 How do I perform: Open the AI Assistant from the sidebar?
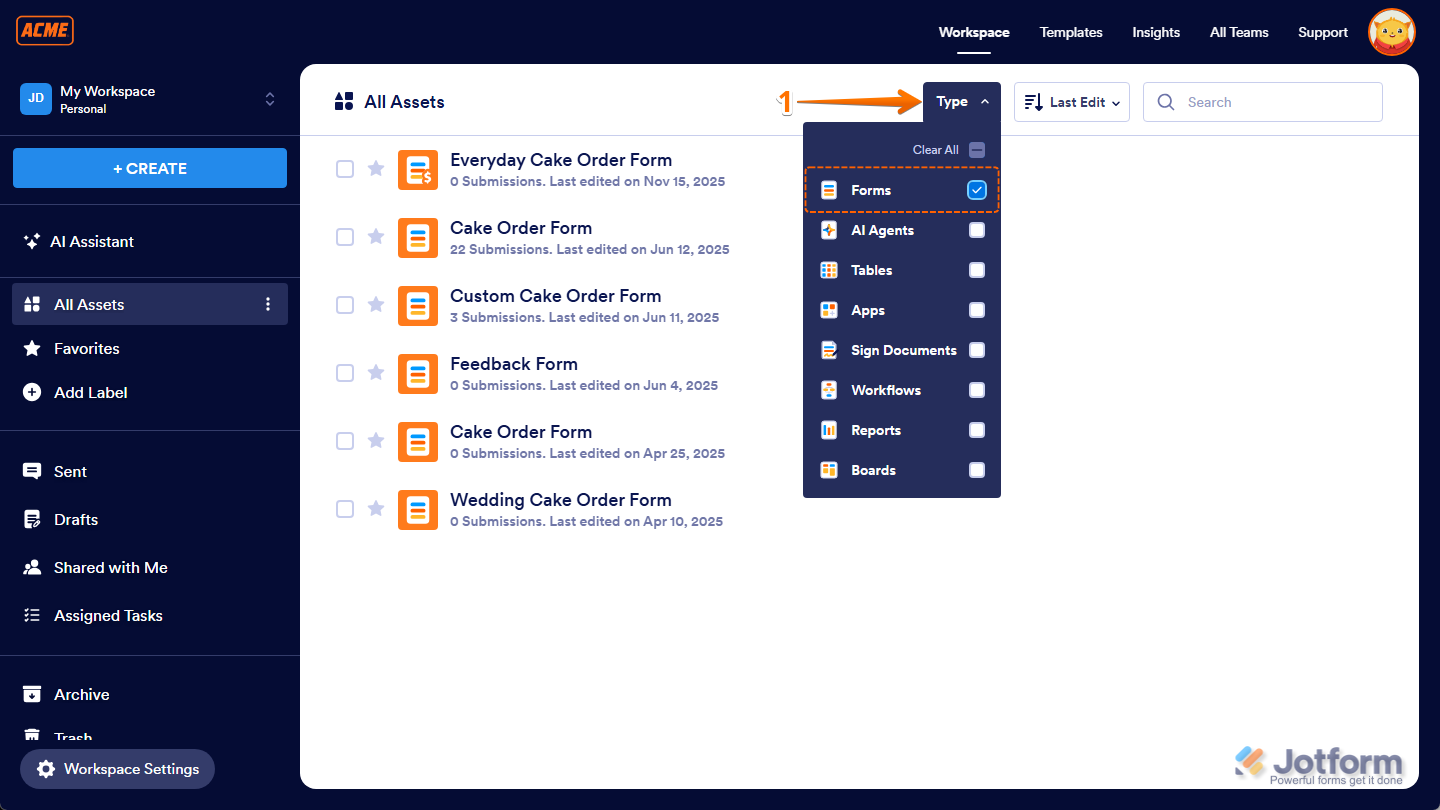pos(93,241)
